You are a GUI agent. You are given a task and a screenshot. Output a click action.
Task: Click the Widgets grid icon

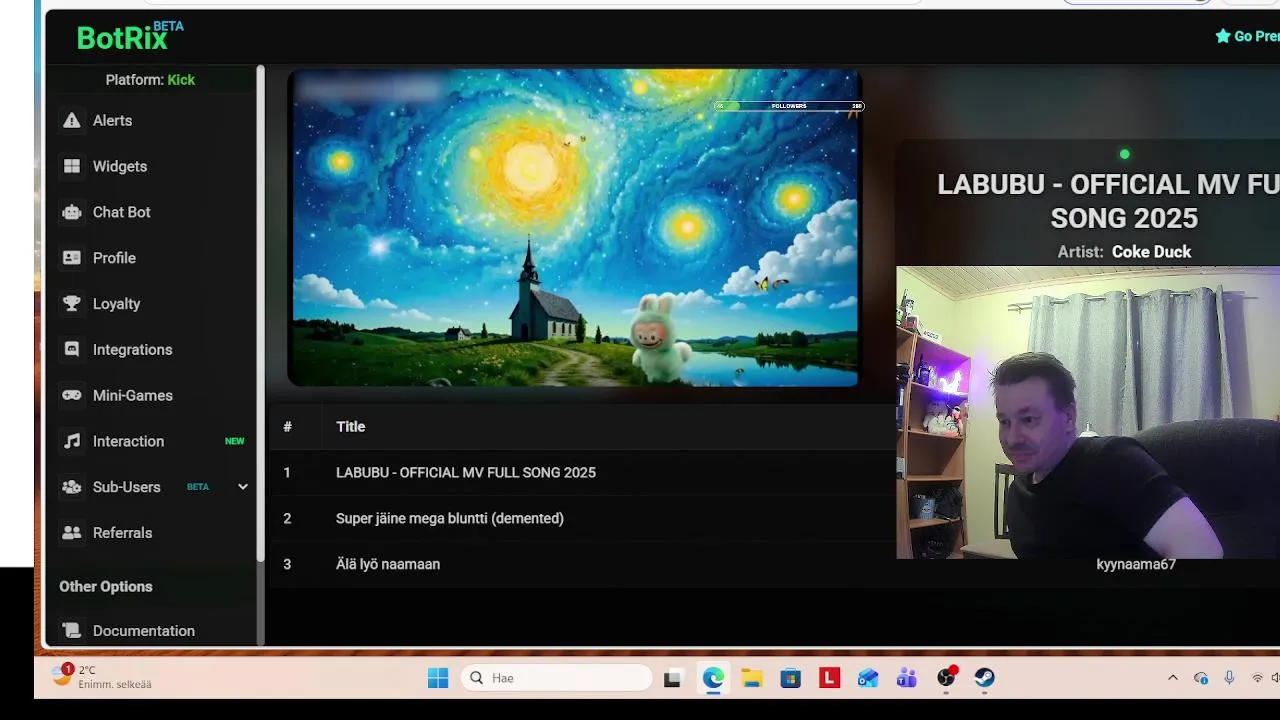(72, 166)
